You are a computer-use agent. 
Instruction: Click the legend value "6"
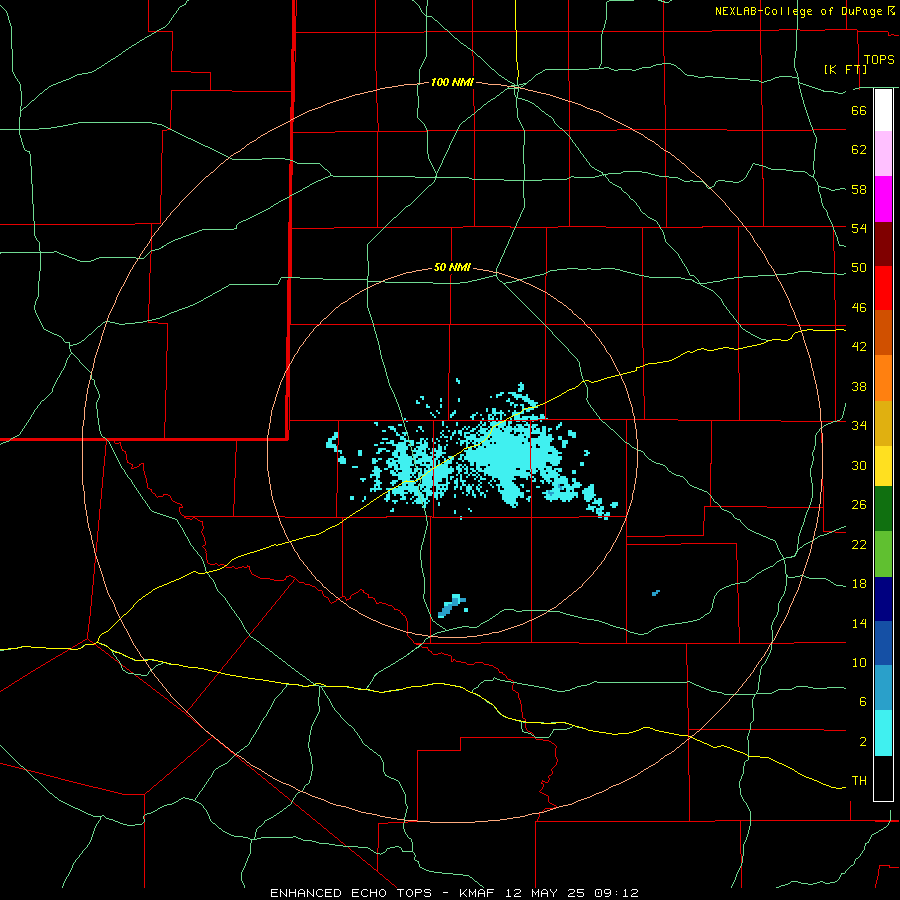click(863, 702)
